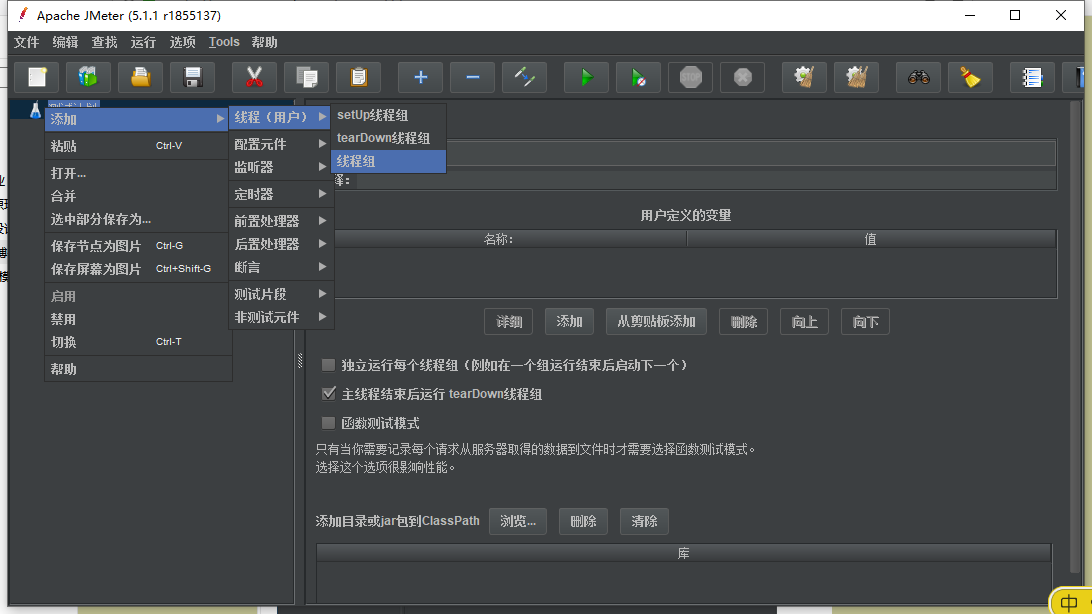Screen dimensions: 1092x614
Task: Expand the 断言 submenu
Action: (x=280, y=267)
